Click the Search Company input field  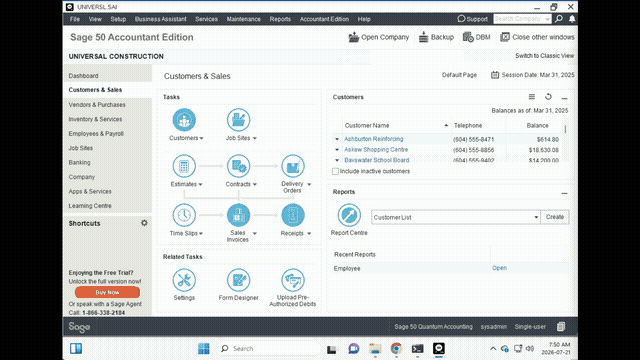click(519, 19)
